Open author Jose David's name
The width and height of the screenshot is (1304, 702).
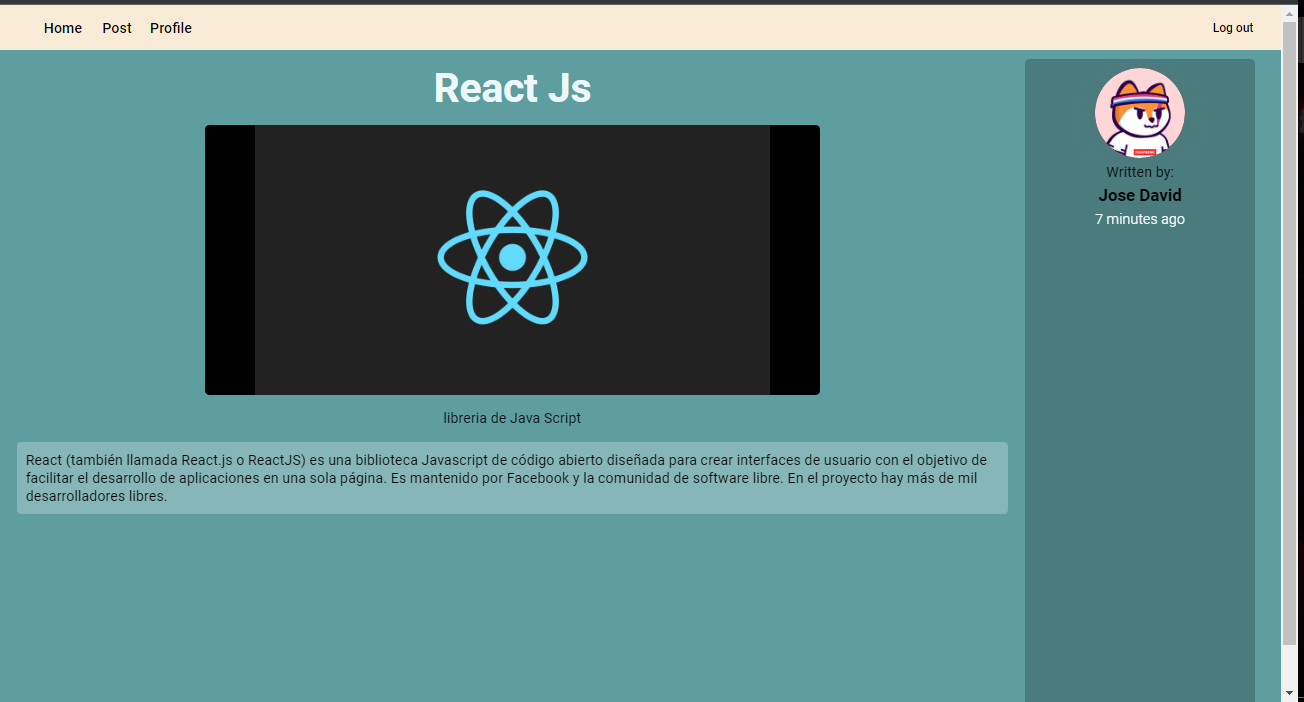click(x=1140, y=195)
